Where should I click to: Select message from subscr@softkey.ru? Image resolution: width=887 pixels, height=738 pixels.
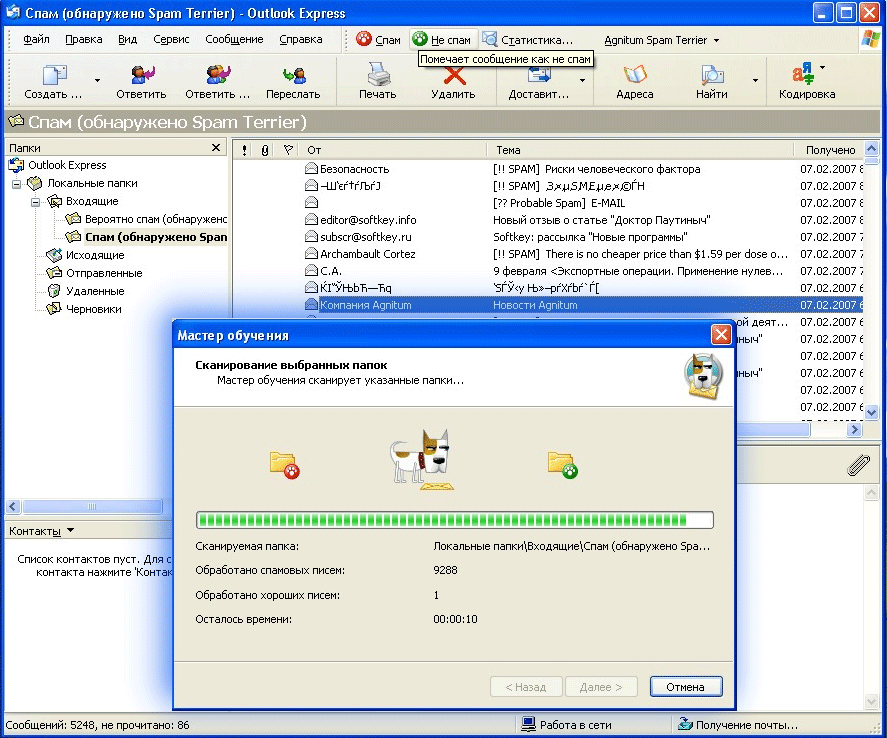click(x=546, y=237)
